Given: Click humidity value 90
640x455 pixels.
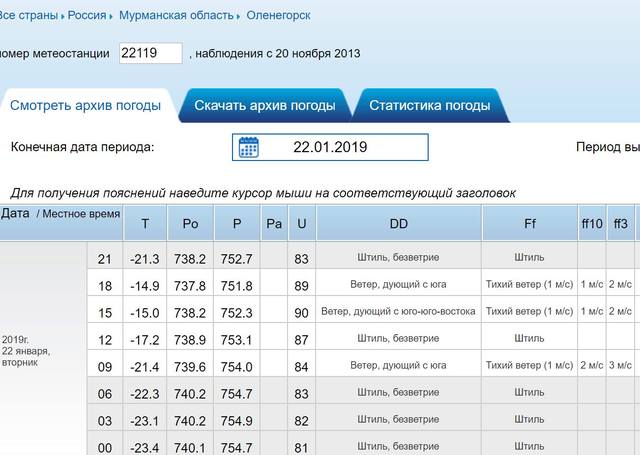Looking at the screenshot, I should click(x=301, y=313).
